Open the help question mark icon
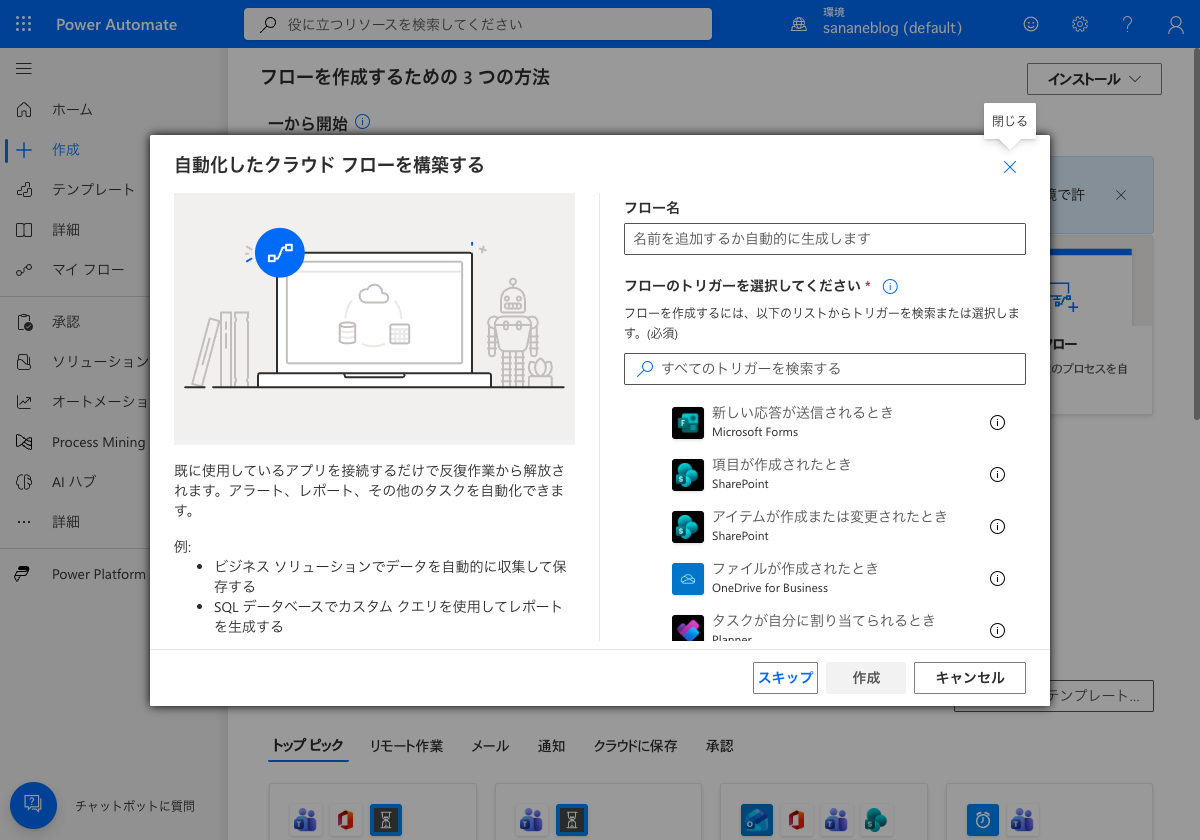 coord(1128,24)
